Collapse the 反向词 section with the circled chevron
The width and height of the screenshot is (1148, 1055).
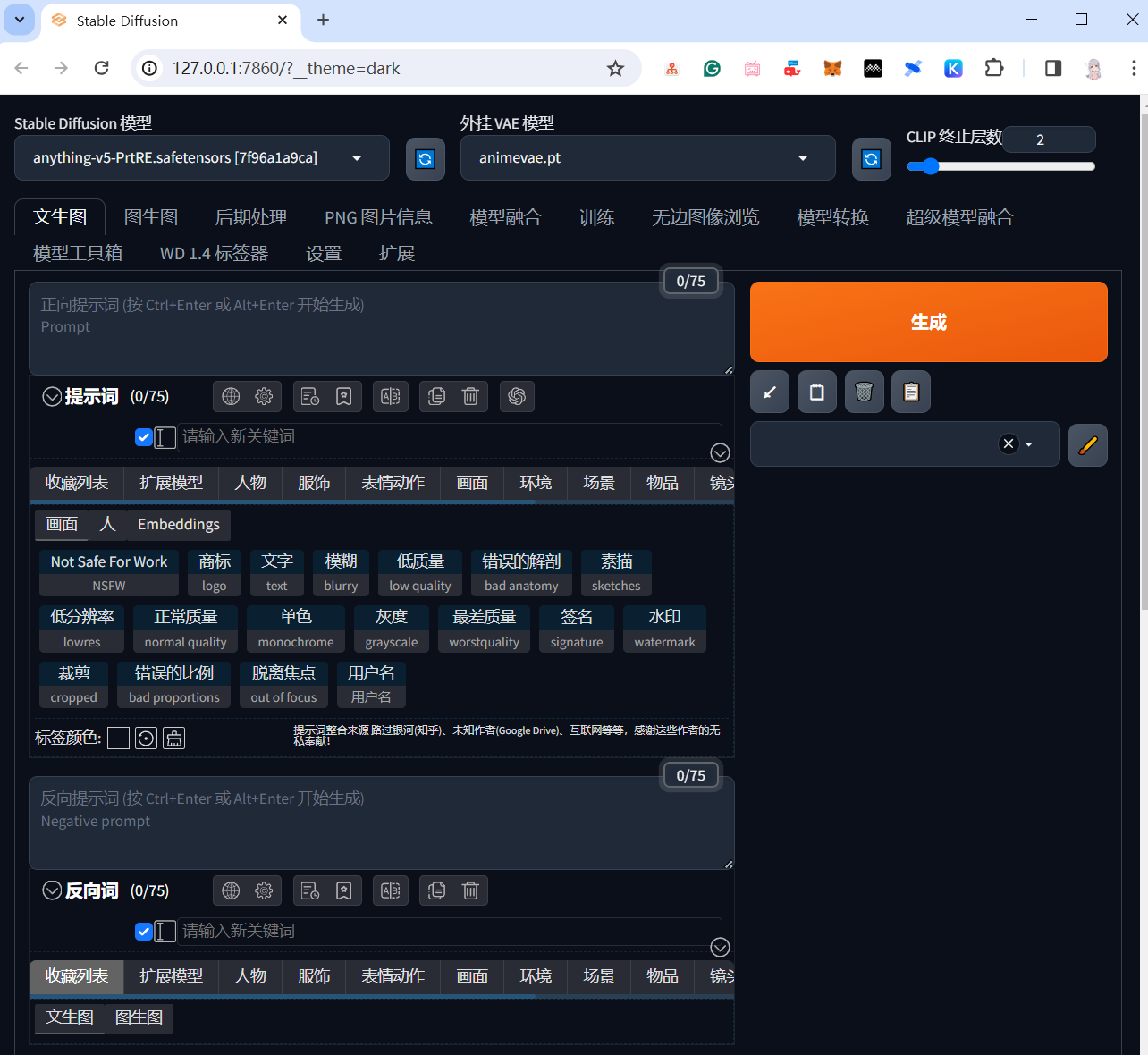point(52,890)
